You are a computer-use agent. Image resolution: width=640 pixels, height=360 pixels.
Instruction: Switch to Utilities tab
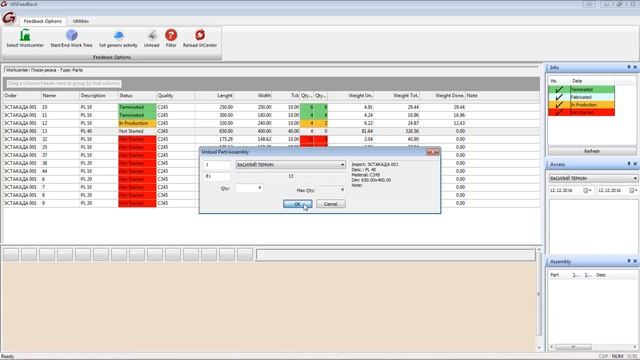81,21
